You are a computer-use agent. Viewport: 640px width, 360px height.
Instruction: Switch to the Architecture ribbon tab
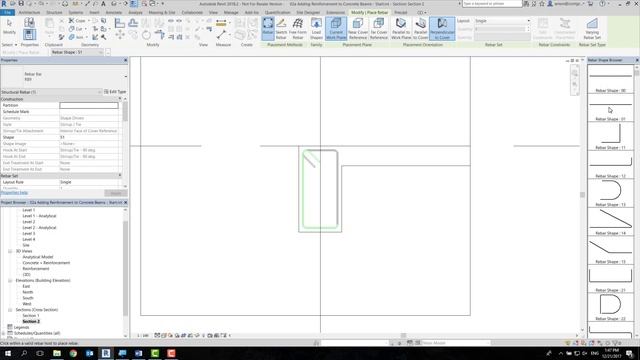pos(29,13)
